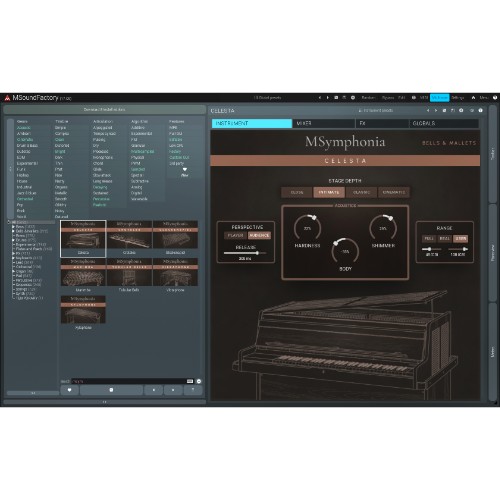Set stage depth to Close

297,192
